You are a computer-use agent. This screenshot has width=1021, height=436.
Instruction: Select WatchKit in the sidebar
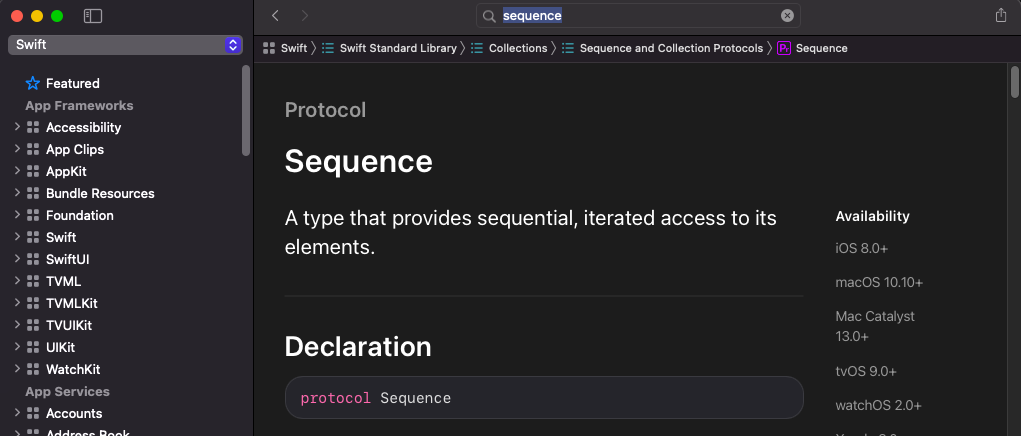click(72, 369)
